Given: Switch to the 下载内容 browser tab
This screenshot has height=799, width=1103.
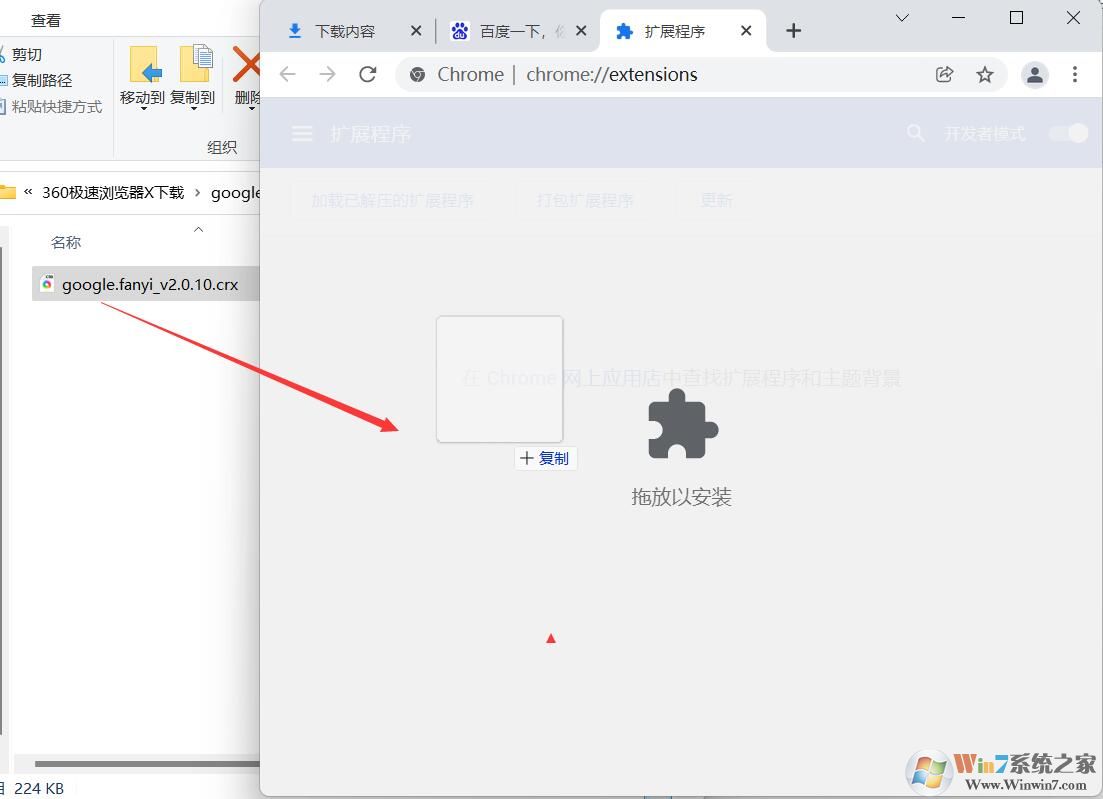Looking at the screenshot, I should point(345,30).
